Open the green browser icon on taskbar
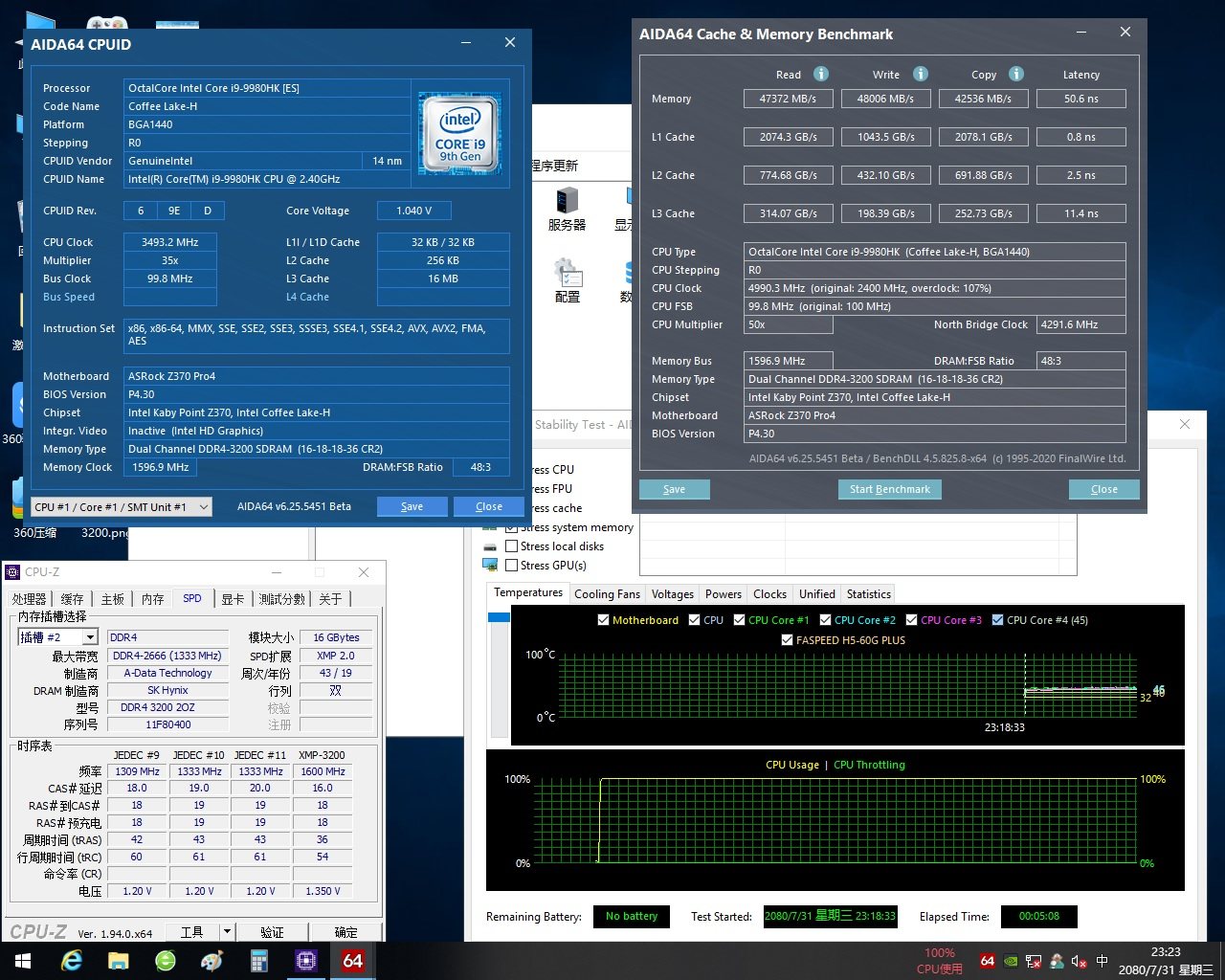 pyautogui.click(x=166, y=961)
